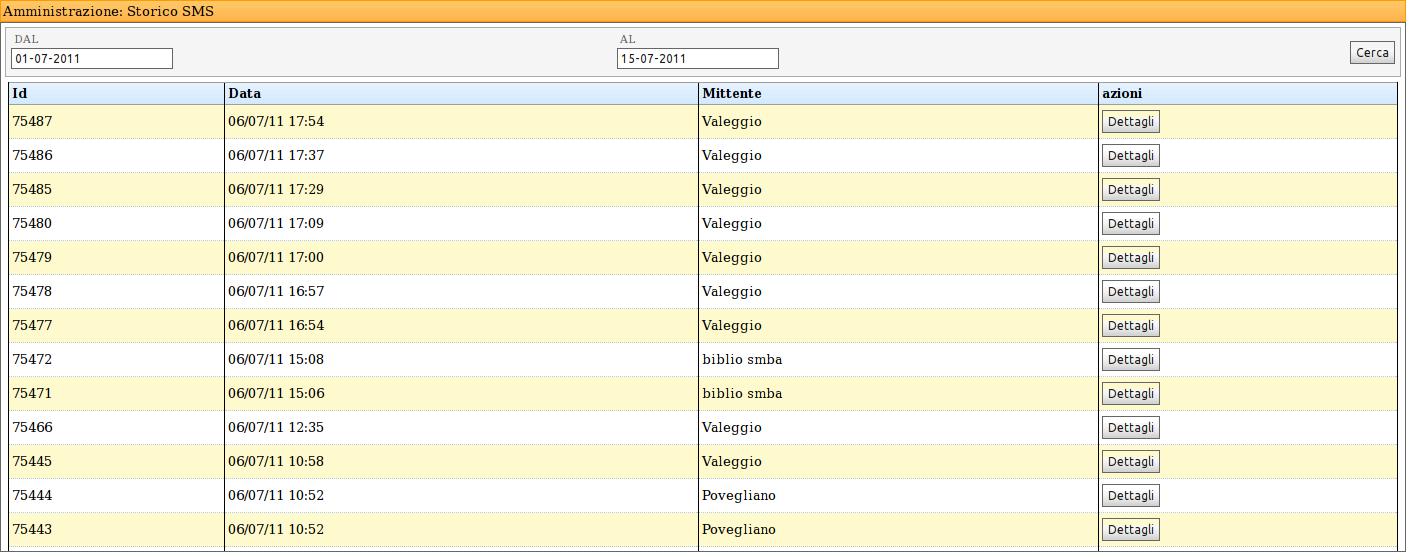Viewport: 1406px width, 554px height.
Task: Focus the DAL start date field
Action: tap(92, 59)
